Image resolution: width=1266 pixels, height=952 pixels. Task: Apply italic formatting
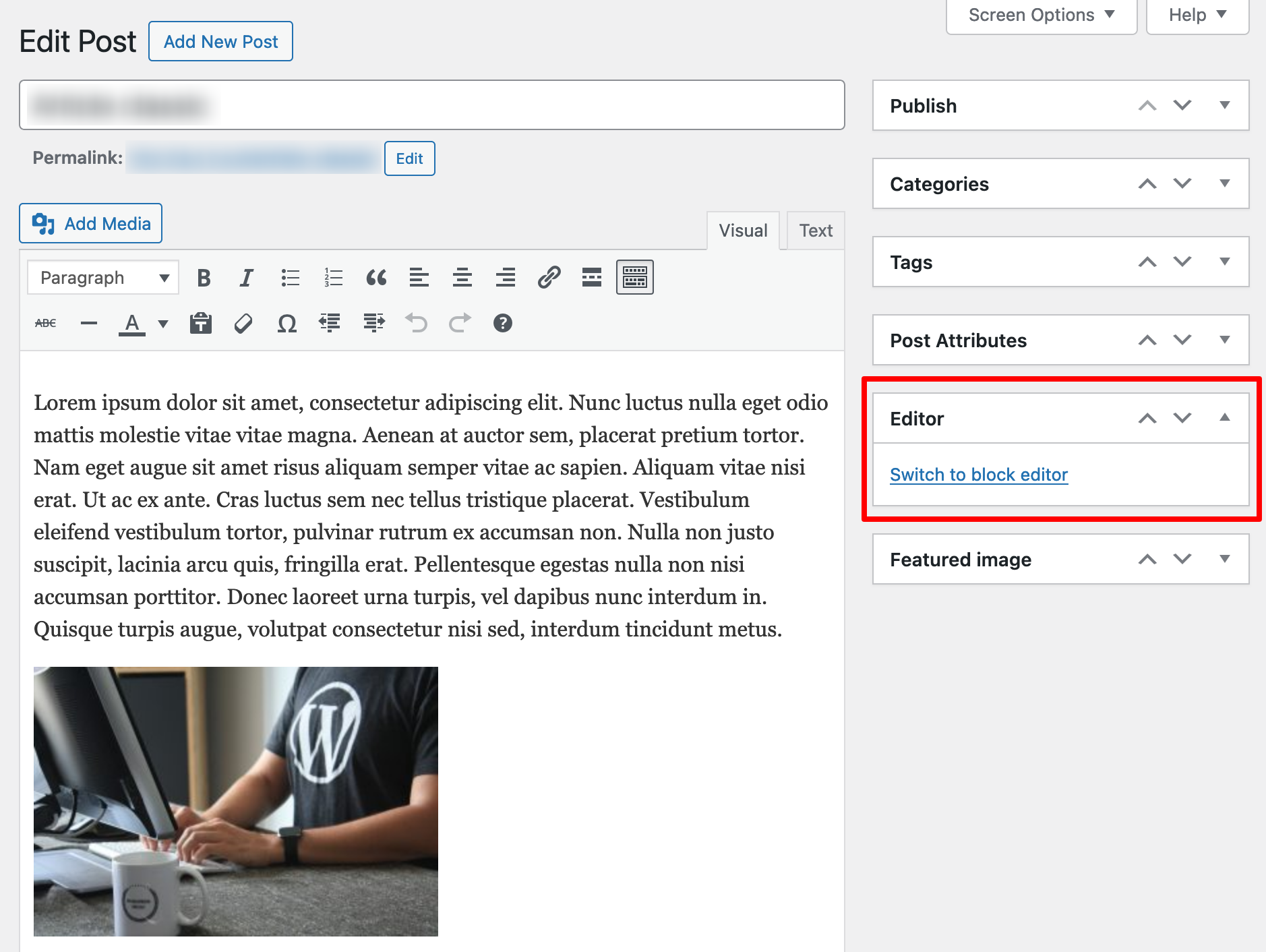click(x=246, y=277)
